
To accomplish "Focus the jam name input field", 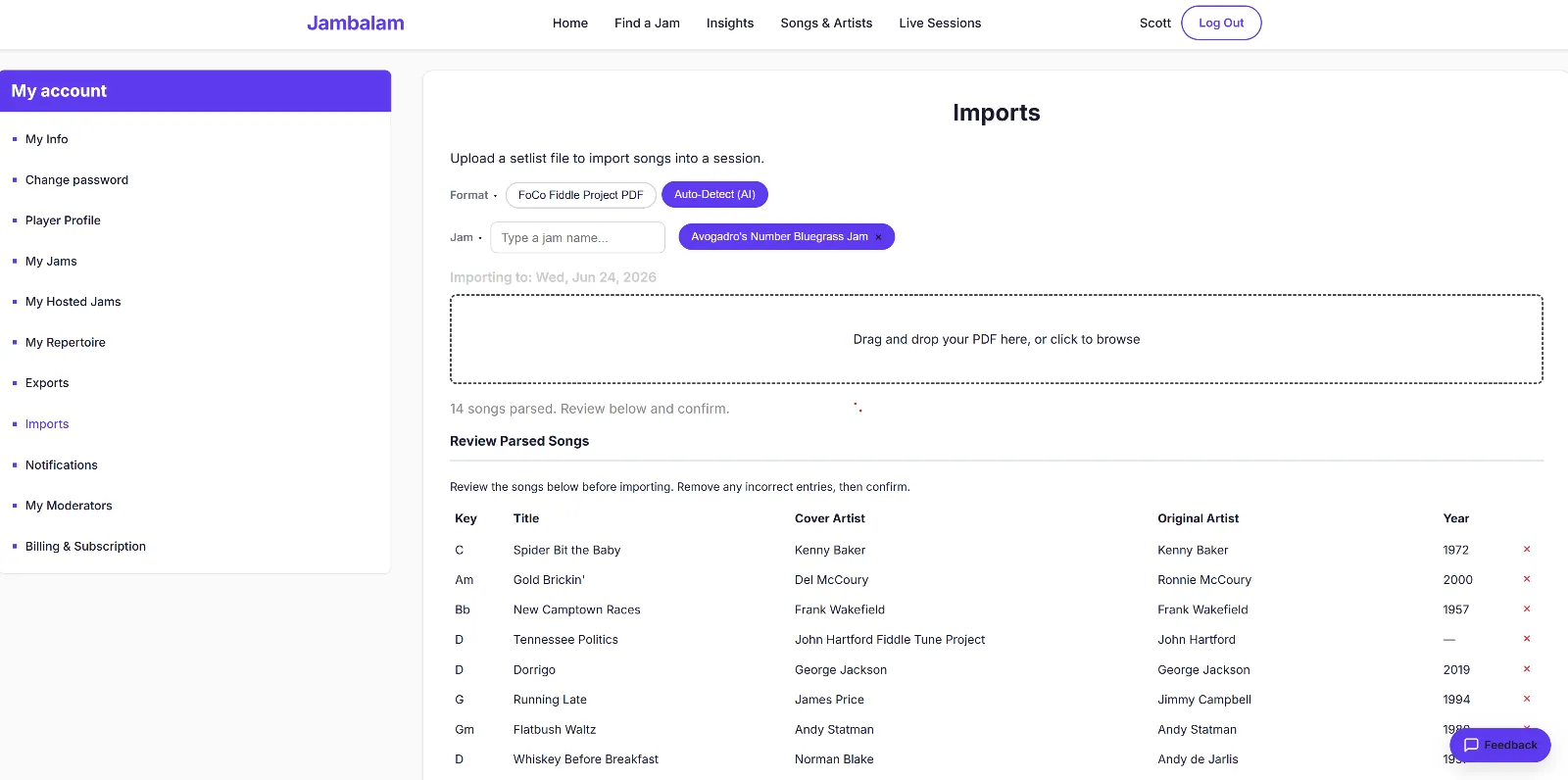I will (x=577, y=237).
